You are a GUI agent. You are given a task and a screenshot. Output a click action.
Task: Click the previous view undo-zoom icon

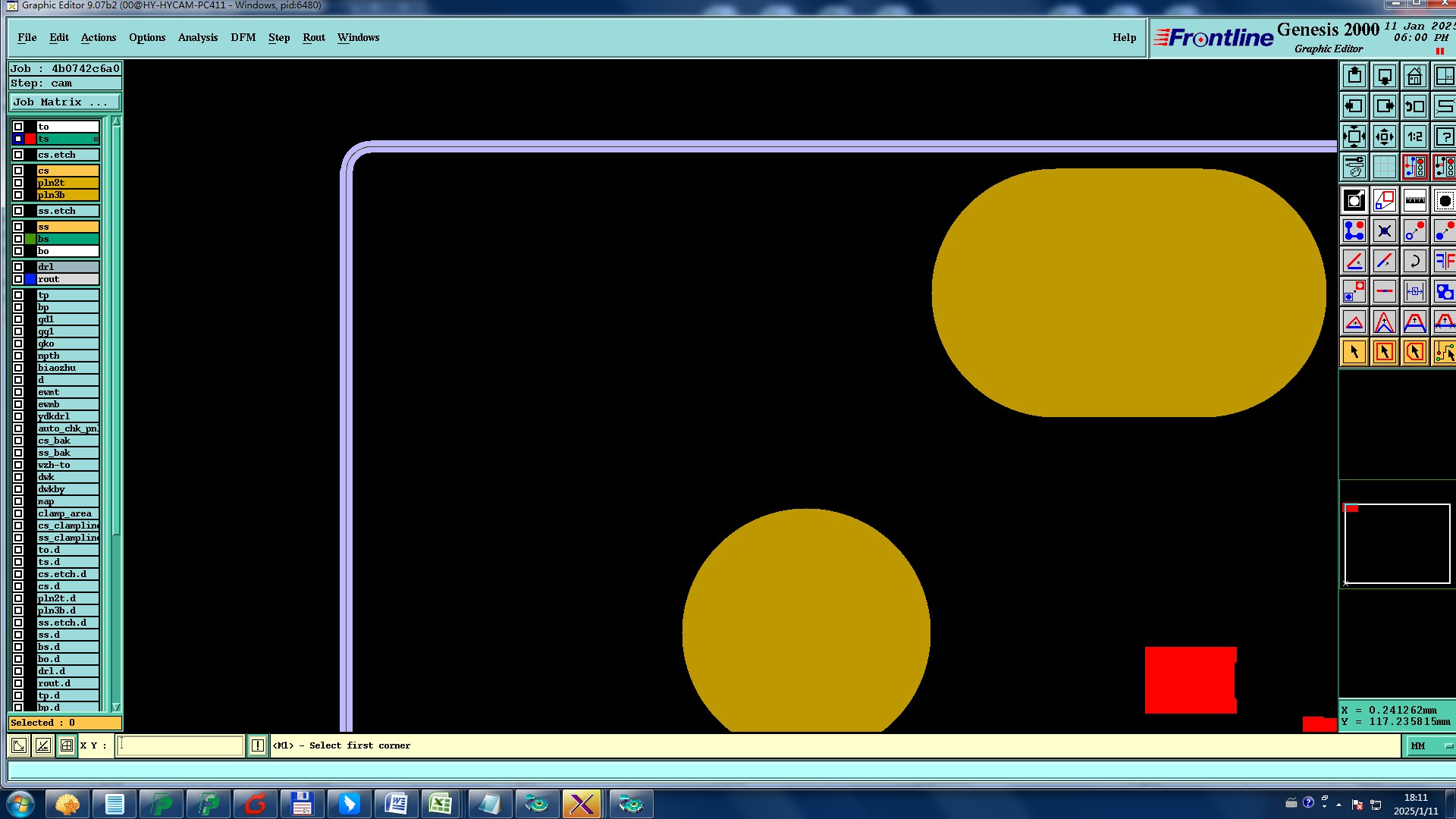click(1414, 107)
